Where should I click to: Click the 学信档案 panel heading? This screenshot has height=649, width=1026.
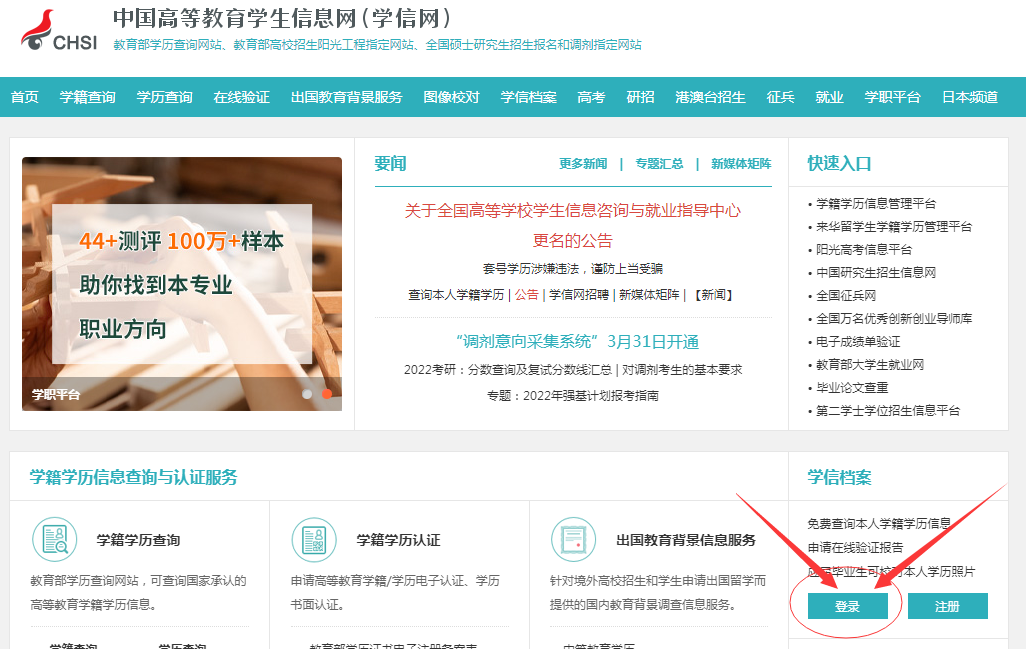(x=839, y=478)
